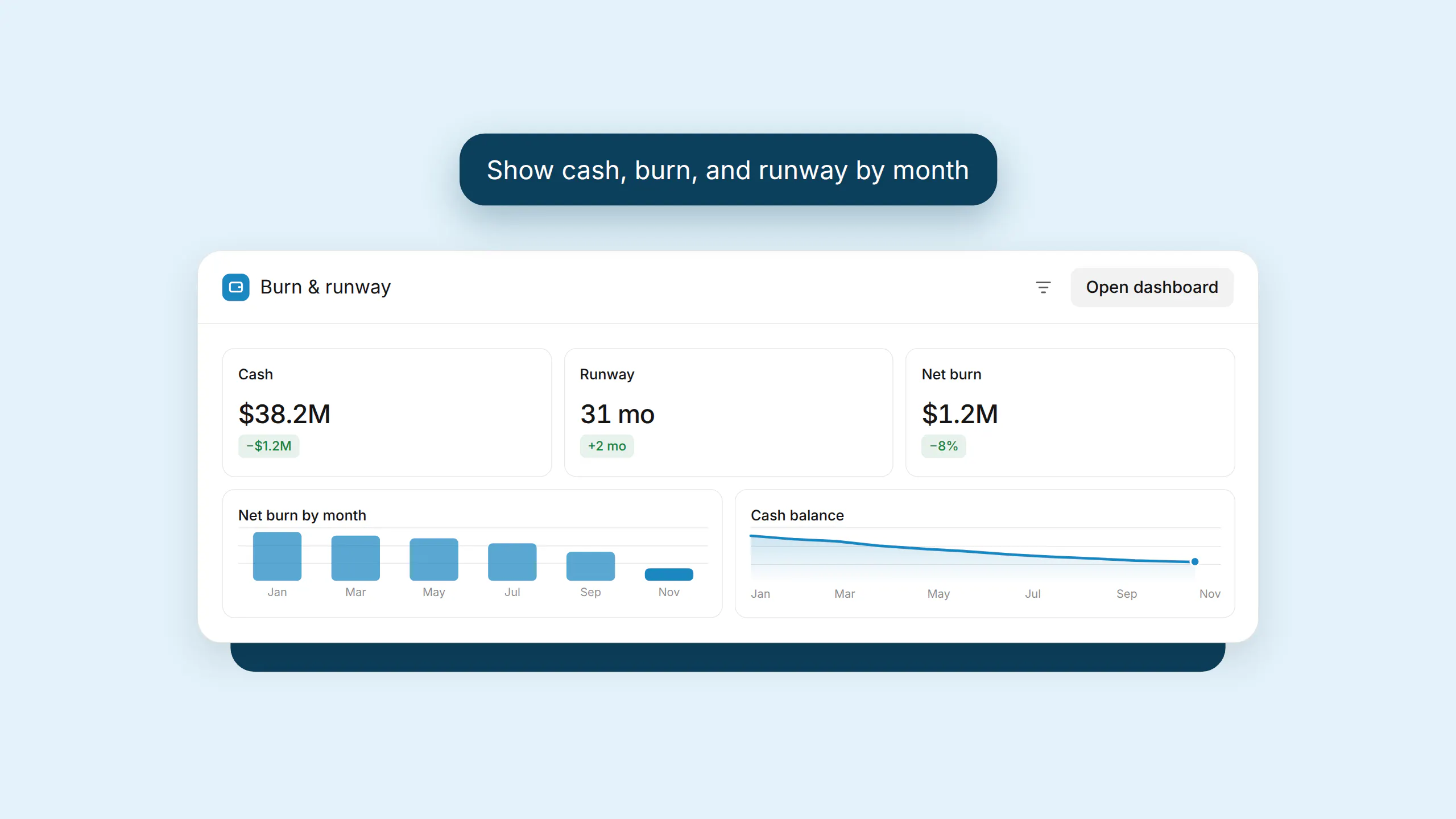Click the 'Net burn by month' chart title
The width and height of the screenshot is (1456, 819).
(302, 515)
